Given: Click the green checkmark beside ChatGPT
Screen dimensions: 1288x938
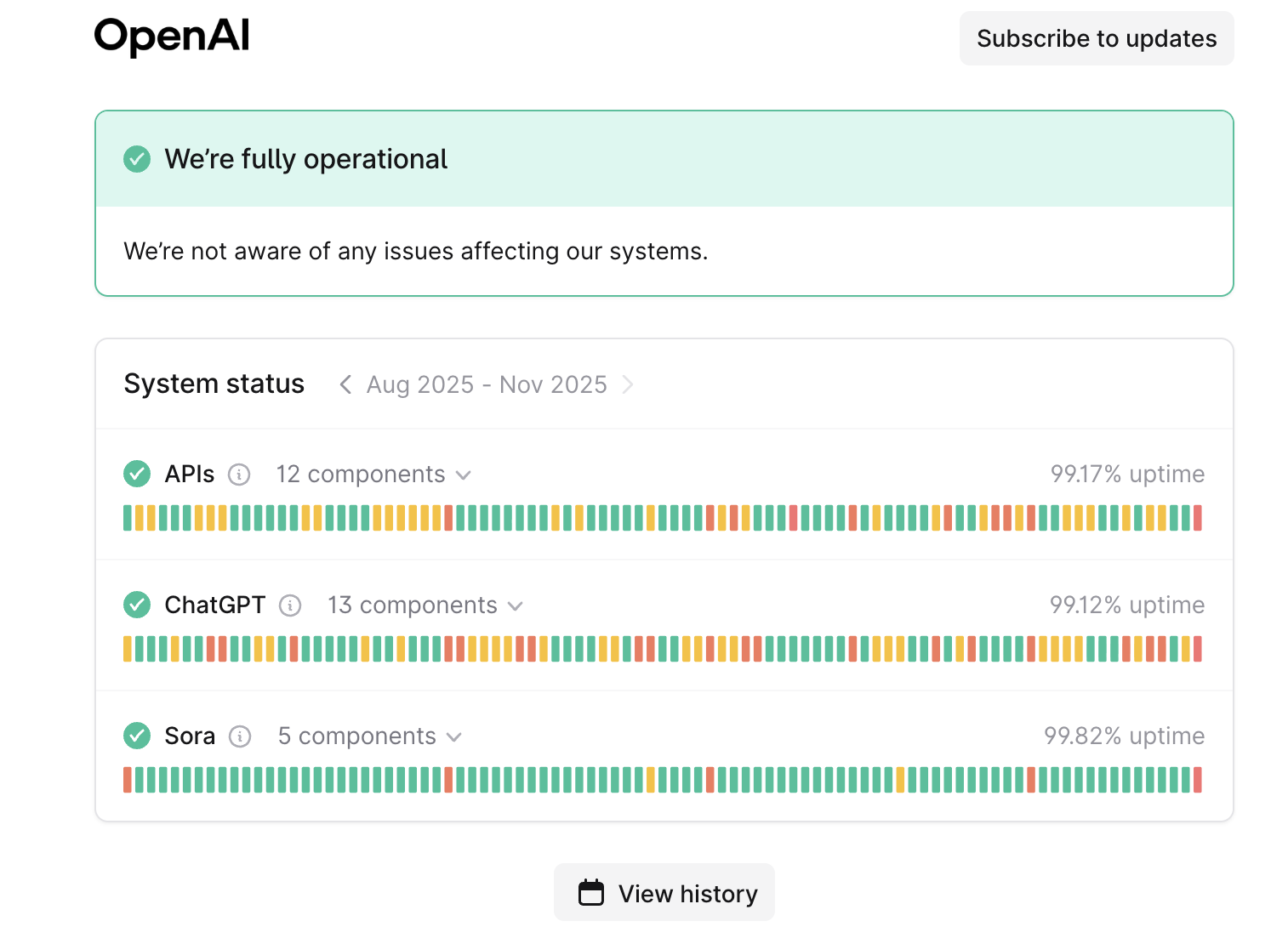Looking at the screenshot, I should [x=137, y=605].
